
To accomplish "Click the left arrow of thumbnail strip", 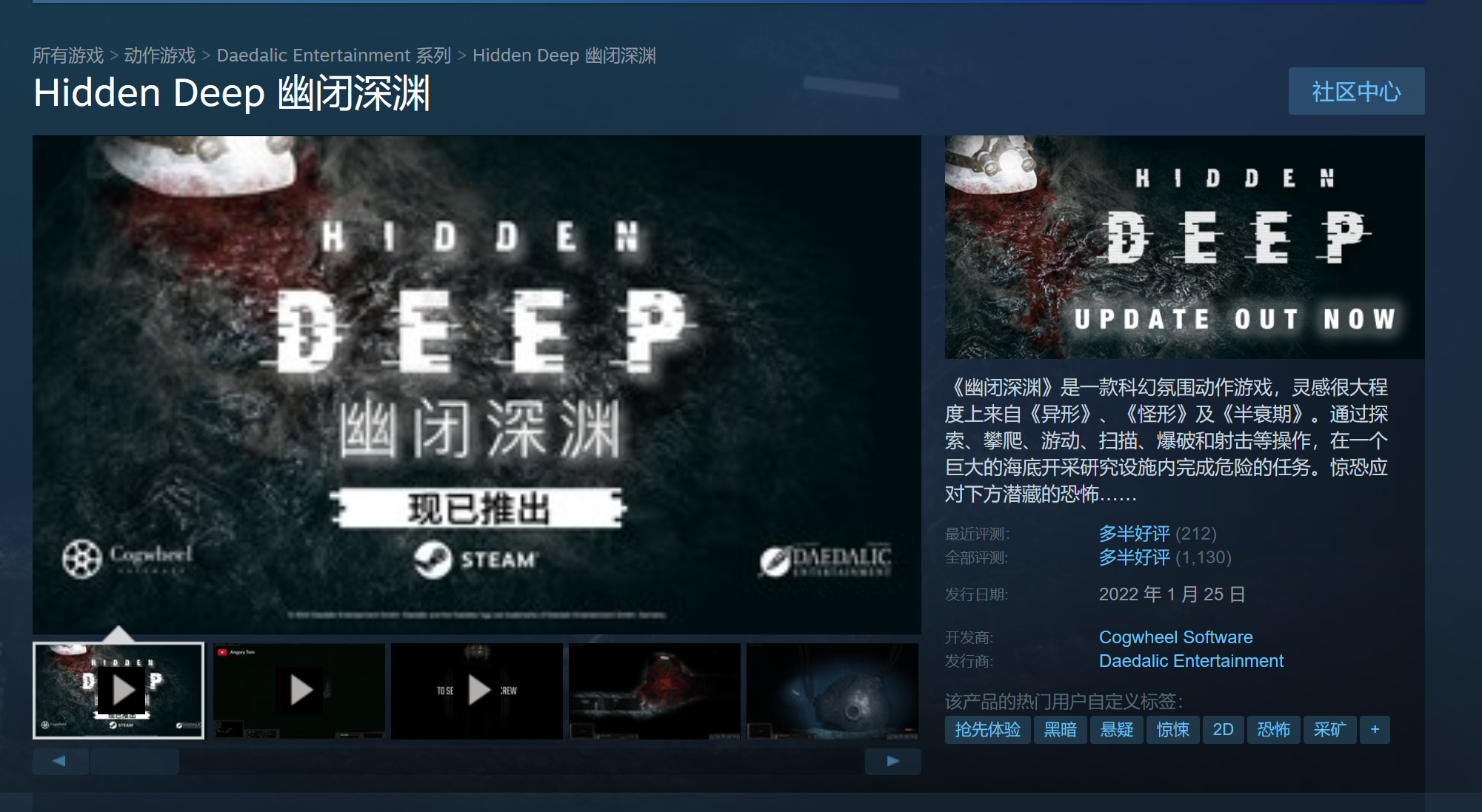I will (60, 761).
